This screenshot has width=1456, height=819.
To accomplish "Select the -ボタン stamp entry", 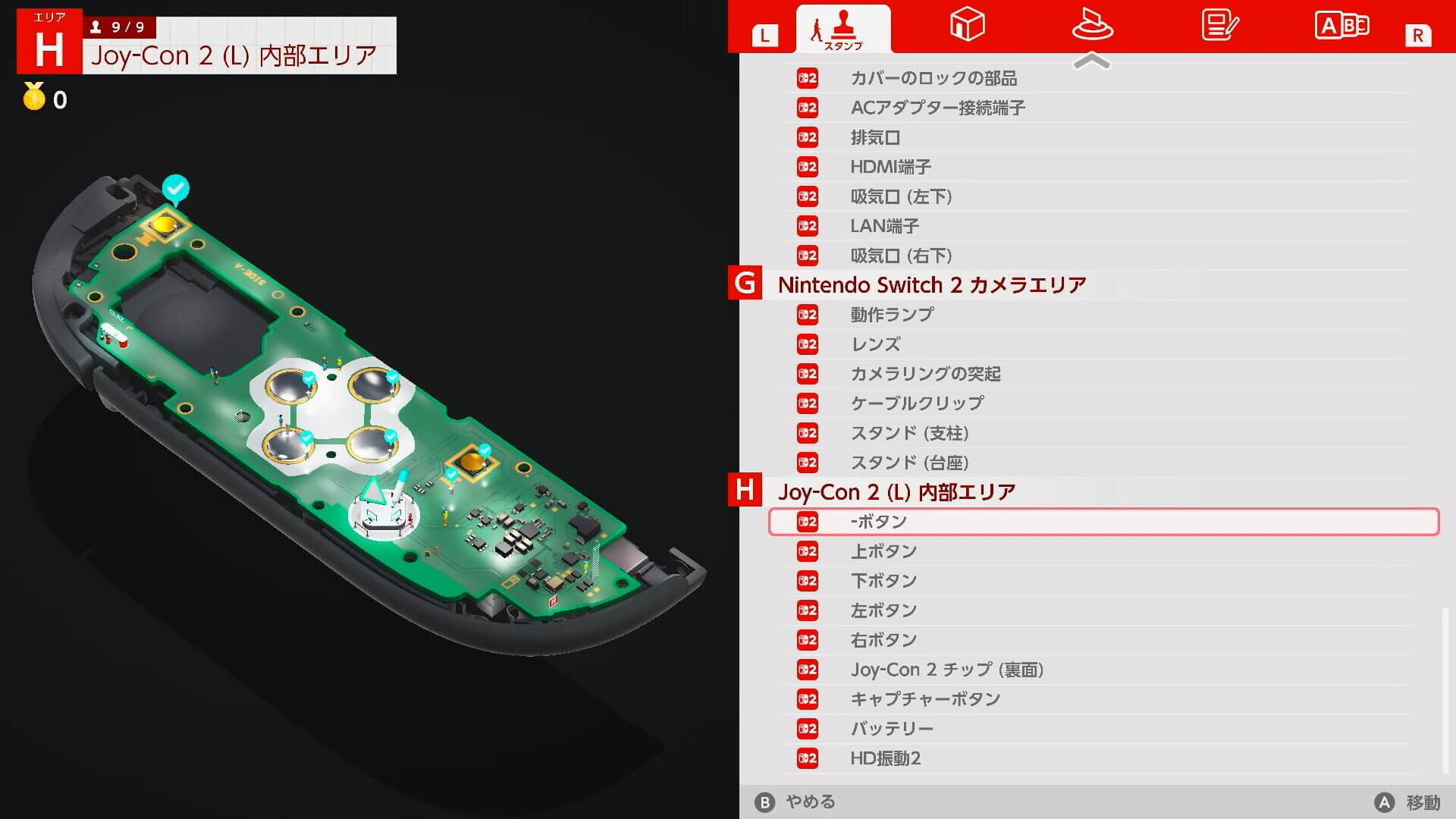I will click(1103, 522).
